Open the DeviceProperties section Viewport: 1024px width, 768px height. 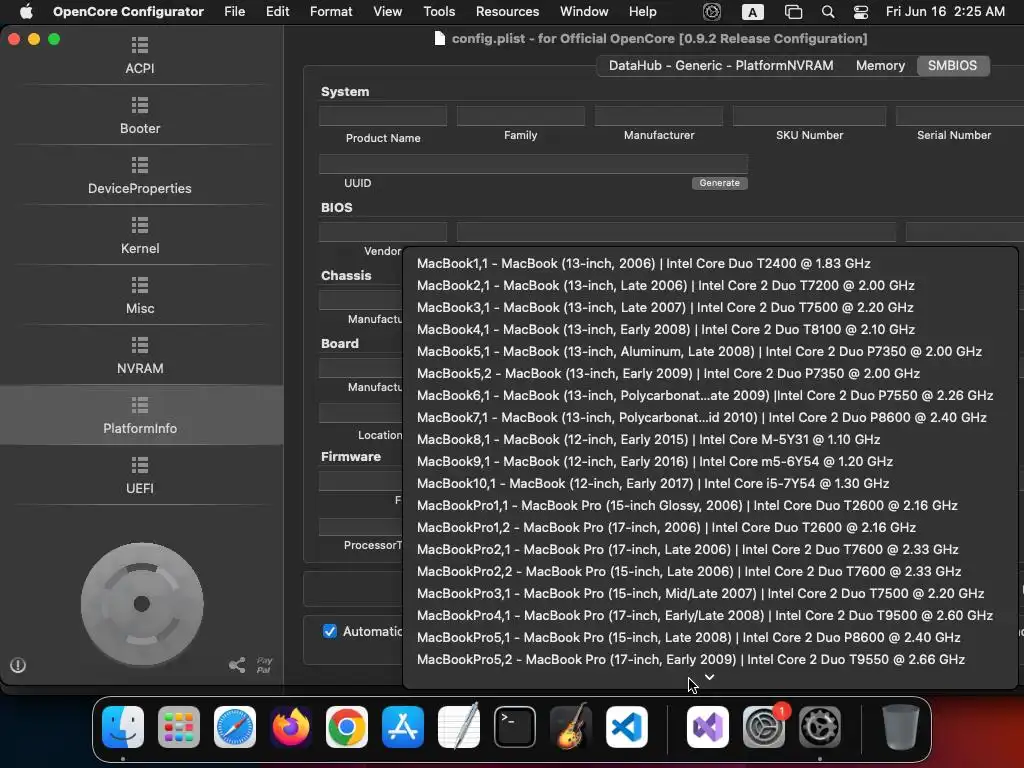[x=140, y=176]
